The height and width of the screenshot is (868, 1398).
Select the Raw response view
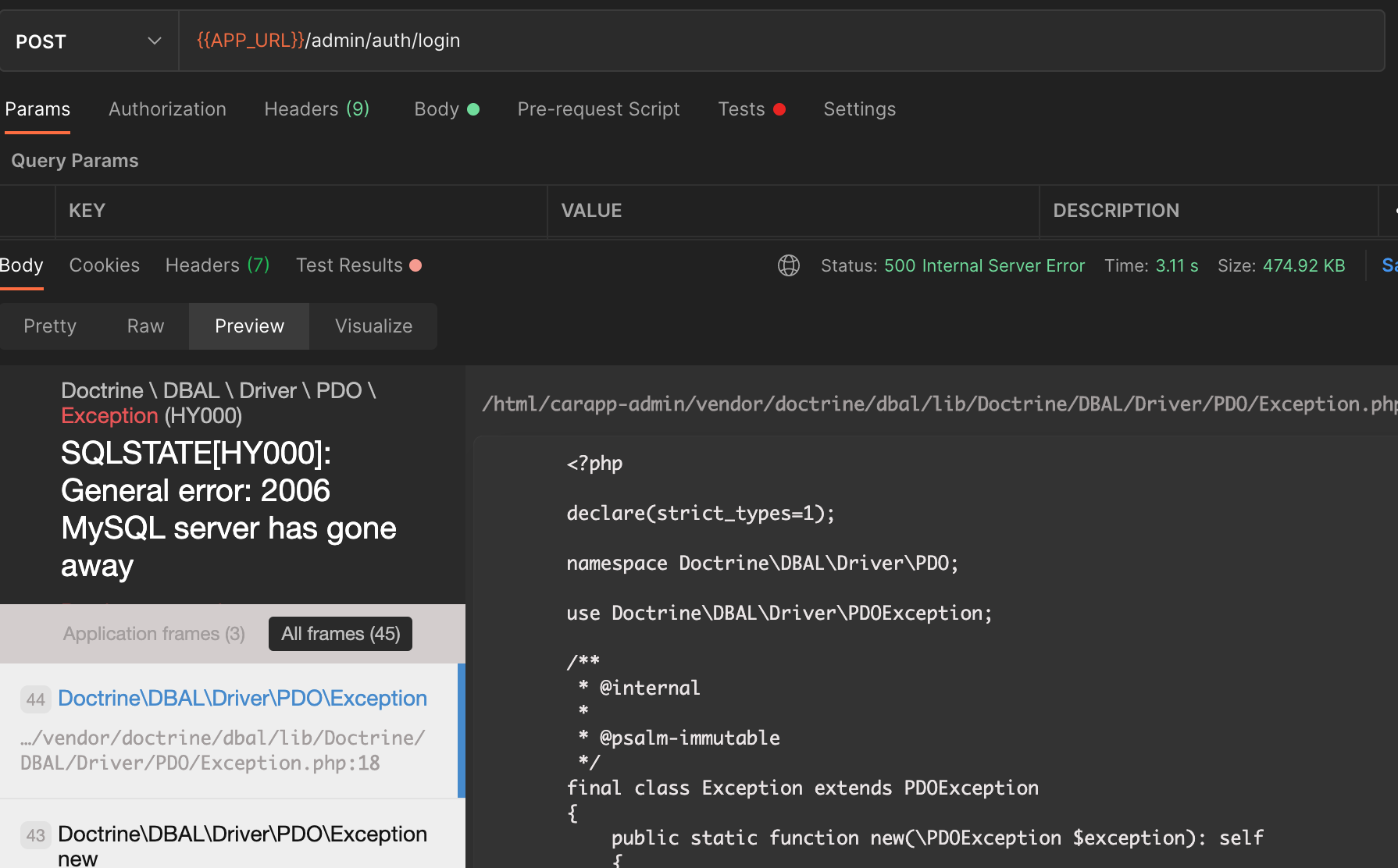[145, 326]
